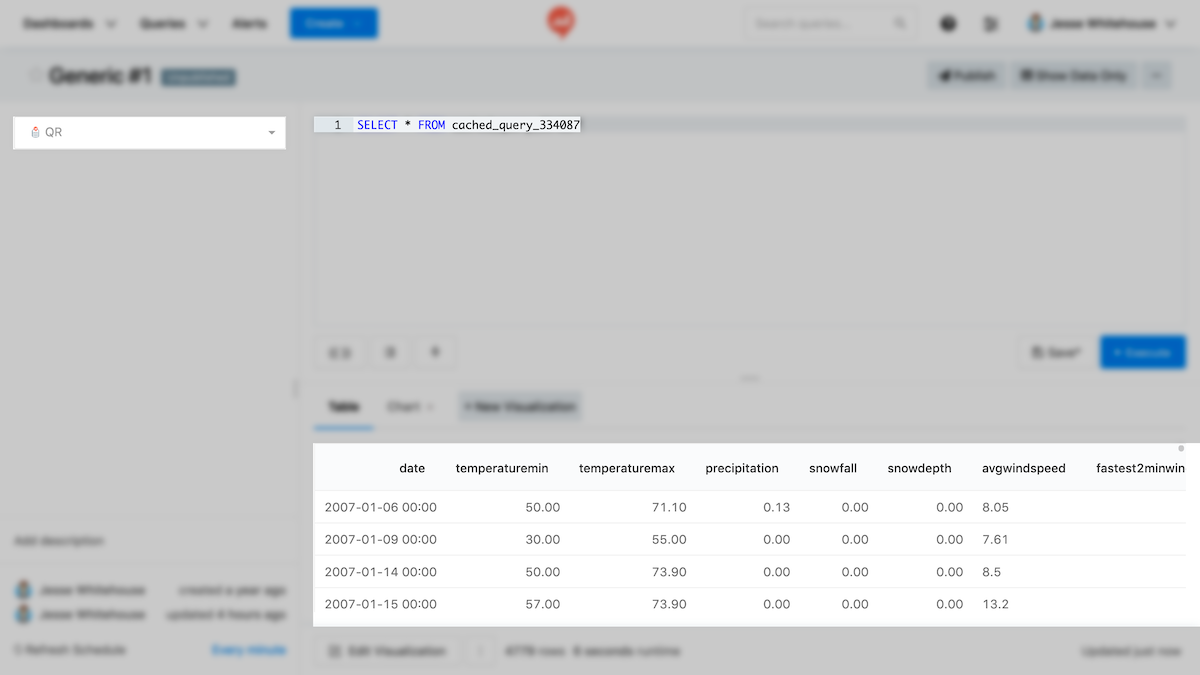Format the SQL query with the format icon
The image size is (1200, 675).
coord(390,352)
